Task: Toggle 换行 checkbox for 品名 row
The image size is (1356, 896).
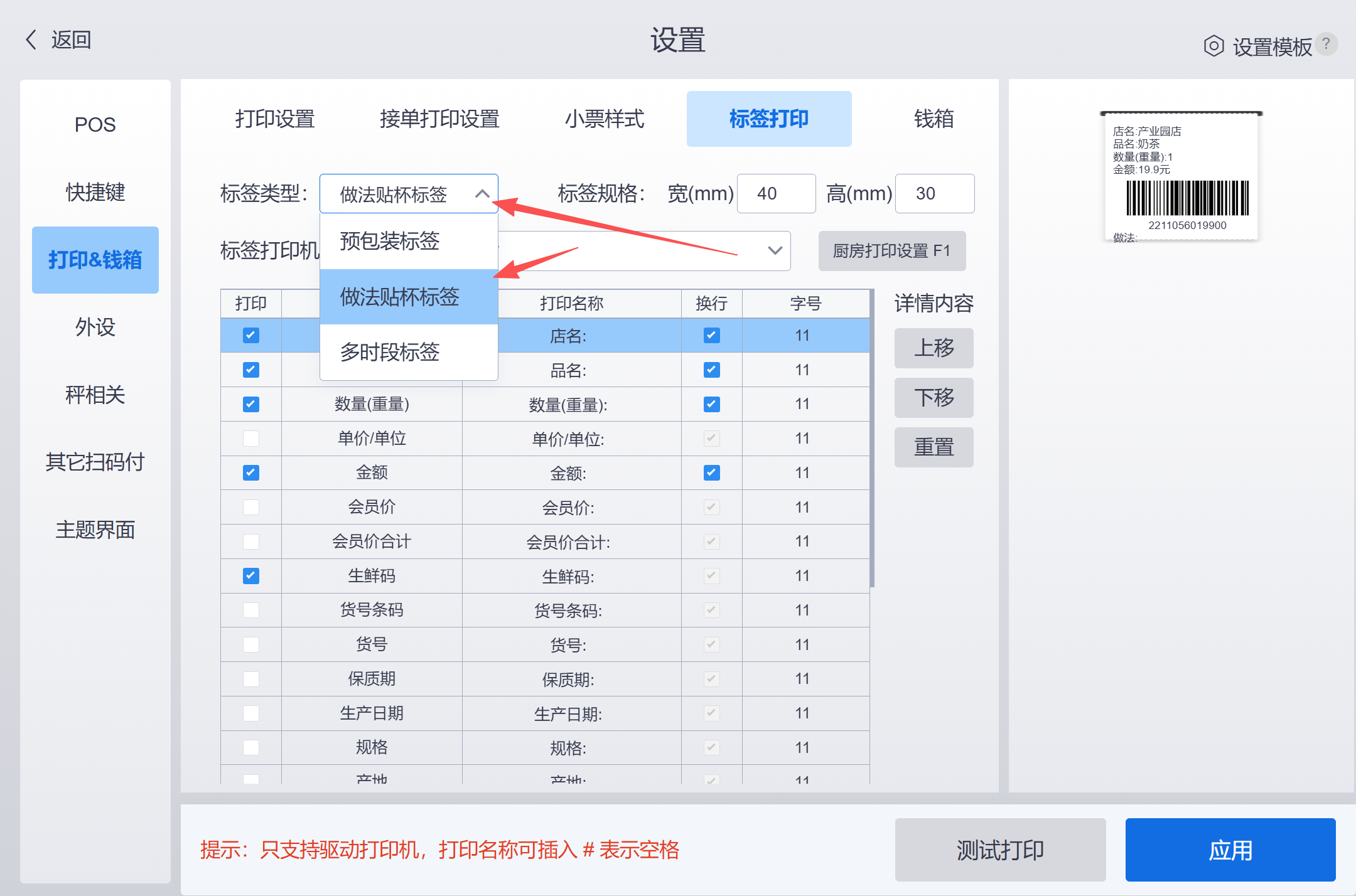Action: coord(711,370)
